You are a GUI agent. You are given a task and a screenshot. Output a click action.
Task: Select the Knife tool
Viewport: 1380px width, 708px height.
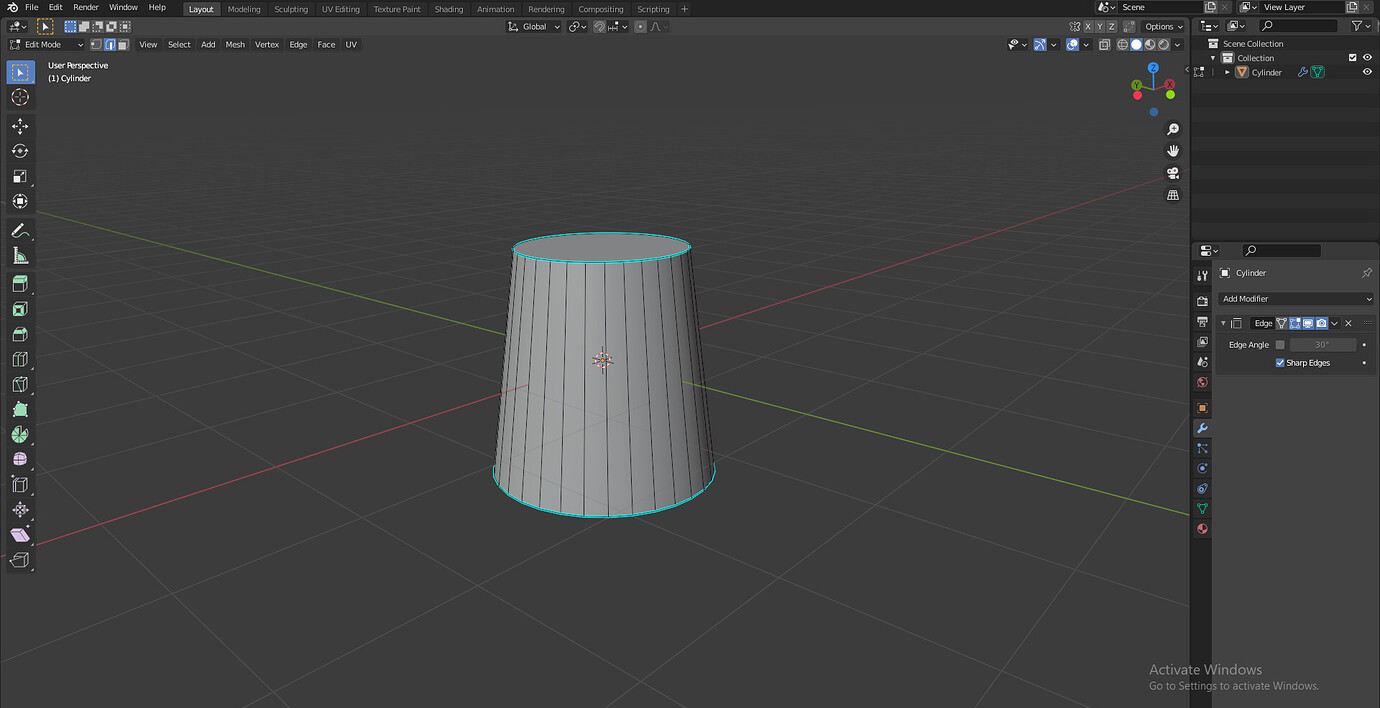(x=20, y=384)
